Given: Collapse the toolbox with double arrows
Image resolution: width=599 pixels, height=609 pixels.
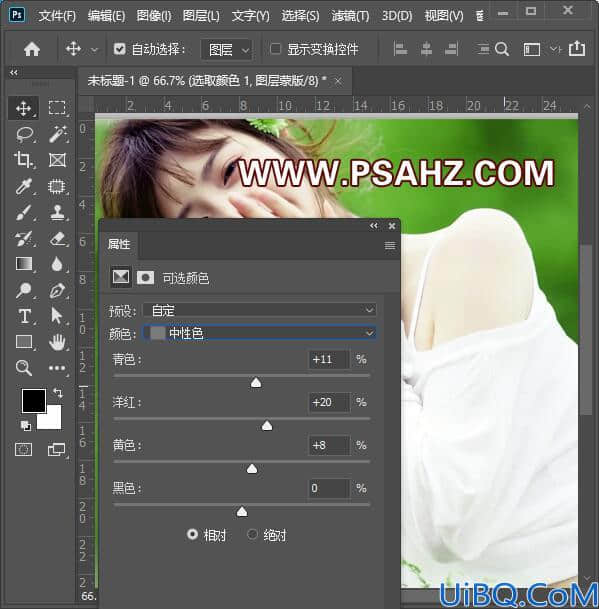Looking at the screenshot, I should (14, 72).
